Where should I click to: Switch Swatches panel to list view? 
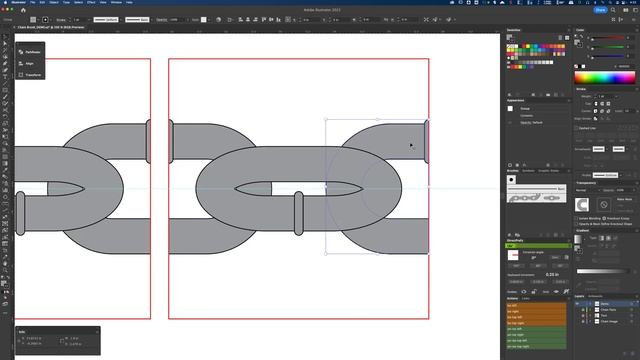(x=560, y=38)
